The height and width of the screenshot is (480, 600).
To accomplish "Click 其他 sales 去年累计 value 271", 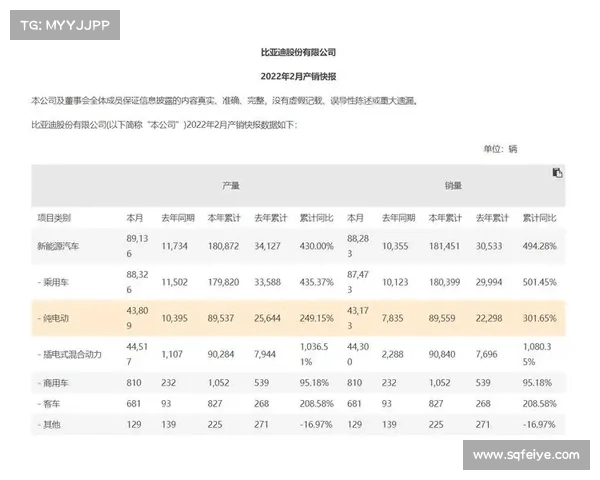I will (x=483, y=424).
